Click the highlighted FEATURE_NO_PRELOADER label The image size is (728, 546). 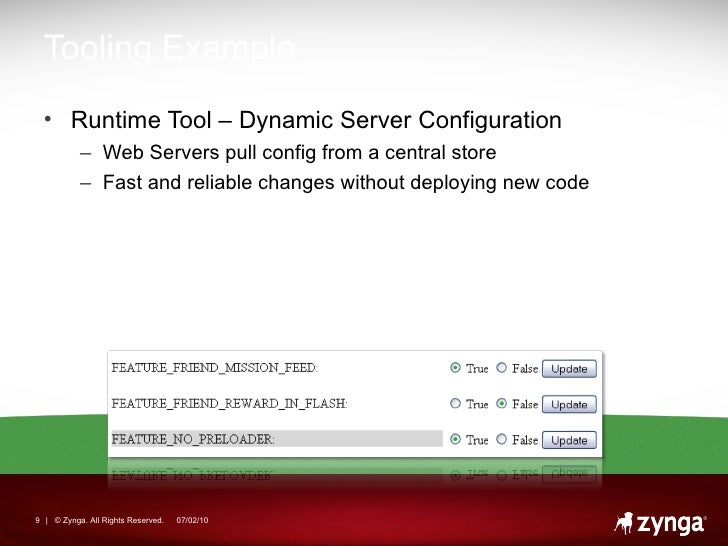tap(277, 439)
